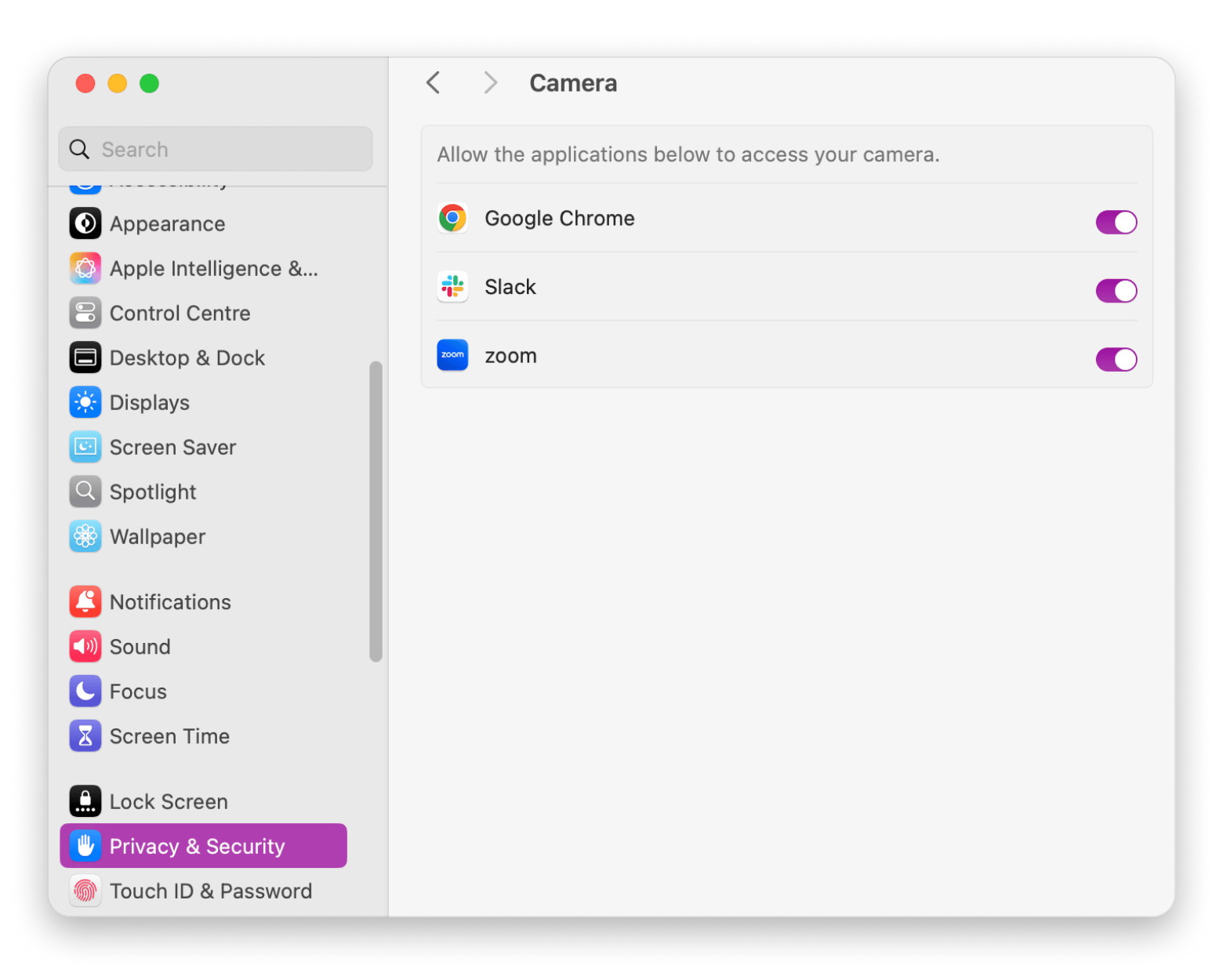
Task: Go back using the left chevron
Action: tap(434, 82)
